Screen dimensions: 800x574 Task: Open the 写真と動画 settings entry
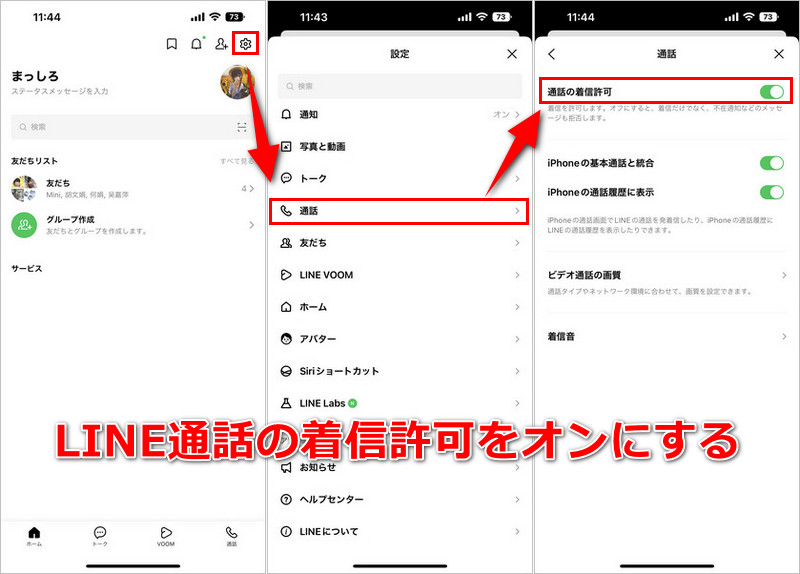pyautogui.click(x=400, y=146)
